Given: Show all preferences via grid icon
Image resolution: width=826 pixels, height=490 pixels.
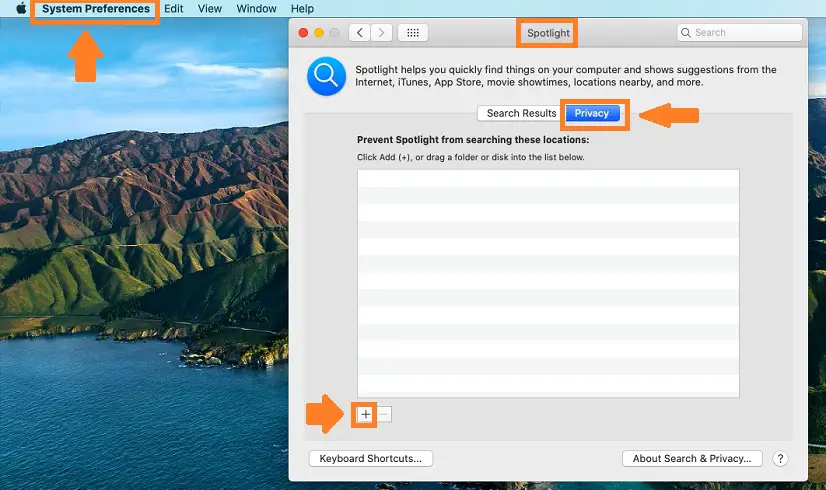Looking at the screenshot, I should tap(413, 33).
